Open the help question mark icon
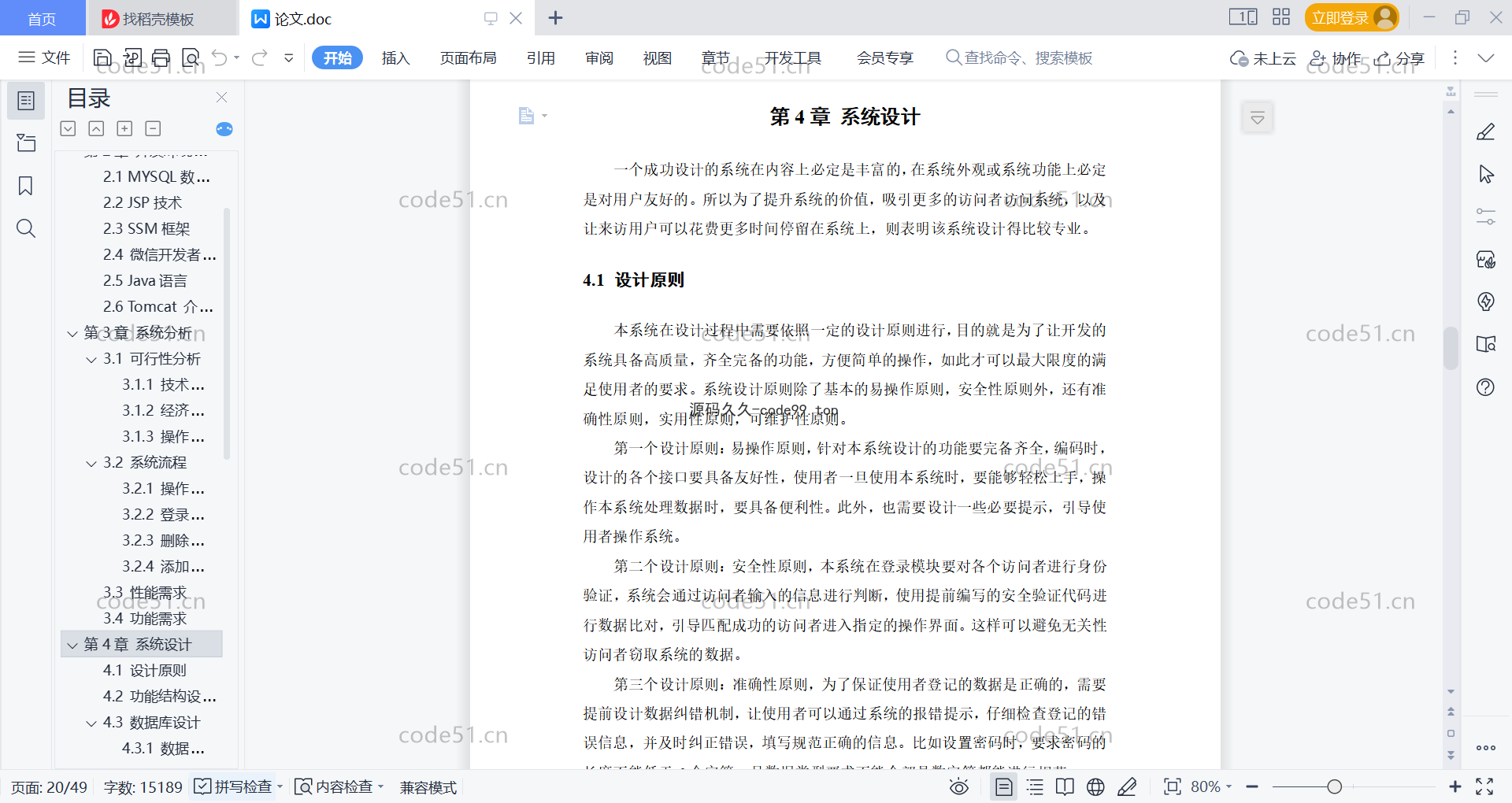Screen dimensions: 1512x803 point(1486,387)
